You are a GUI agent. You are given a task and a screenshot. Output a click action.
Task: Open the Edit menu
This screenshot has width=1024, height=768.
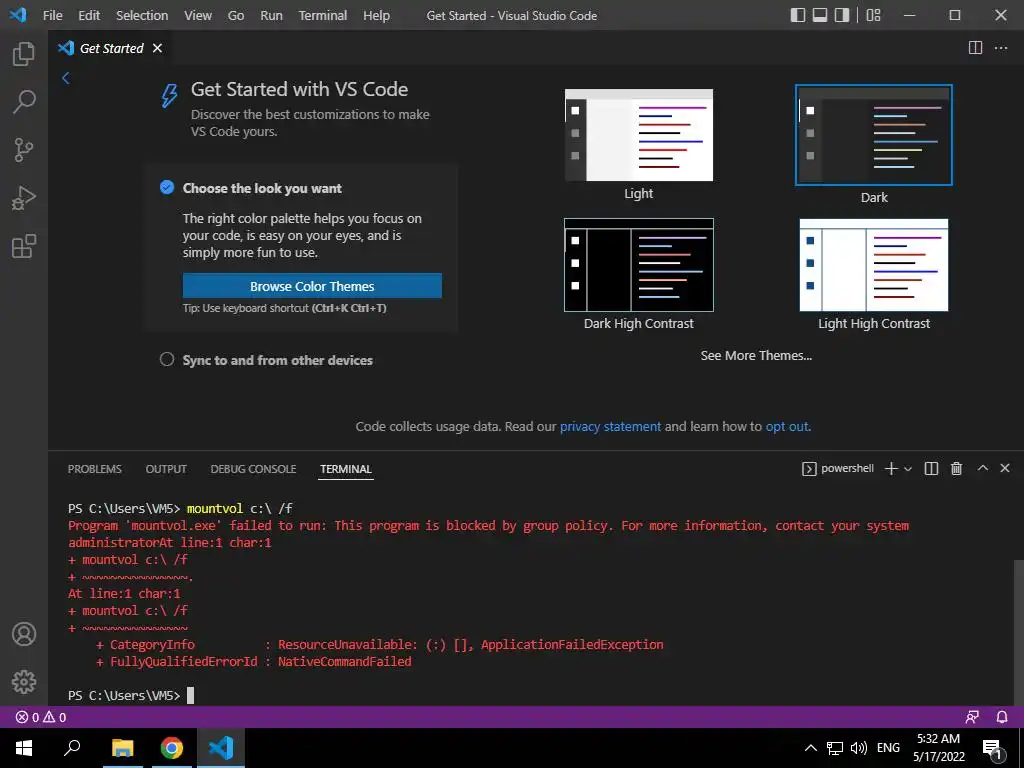click(89, 15)
